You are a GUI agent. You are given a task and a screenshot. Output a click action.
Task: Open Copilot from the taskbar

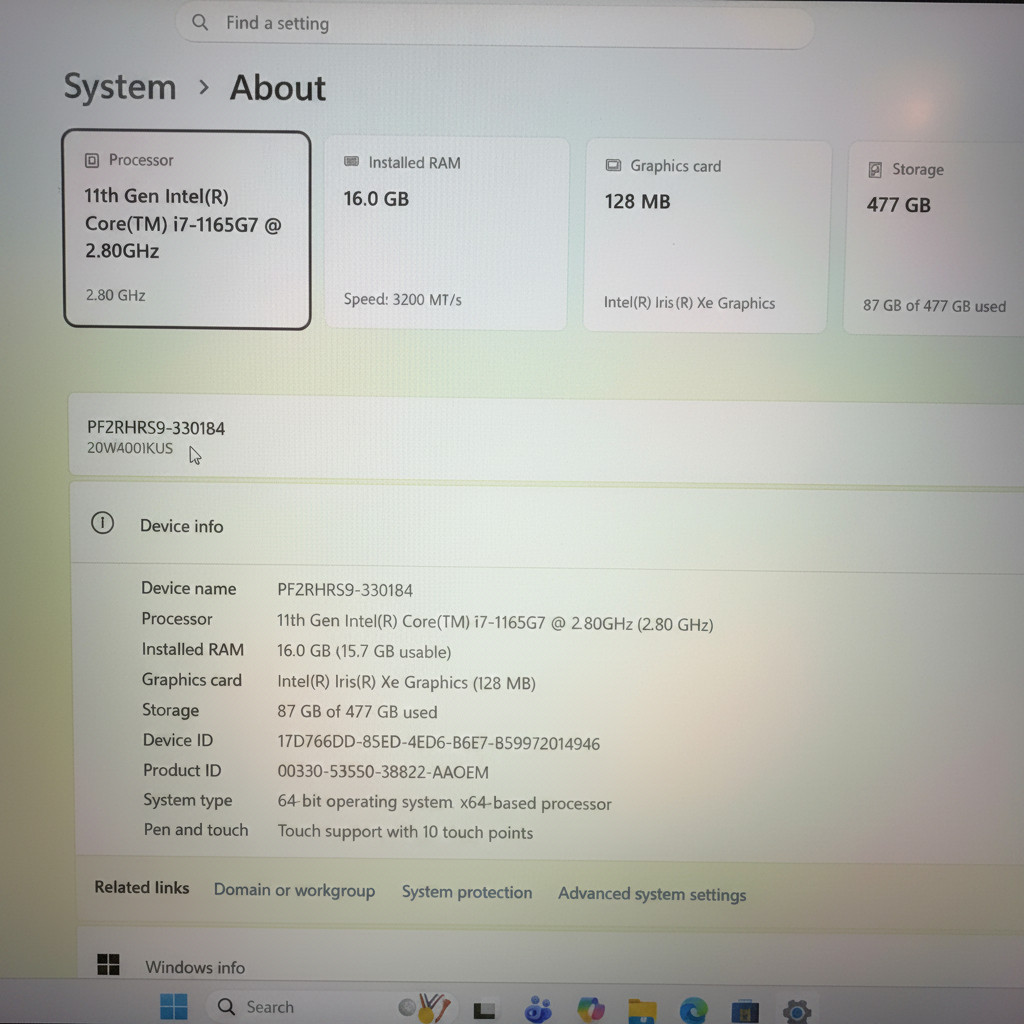590,1010
